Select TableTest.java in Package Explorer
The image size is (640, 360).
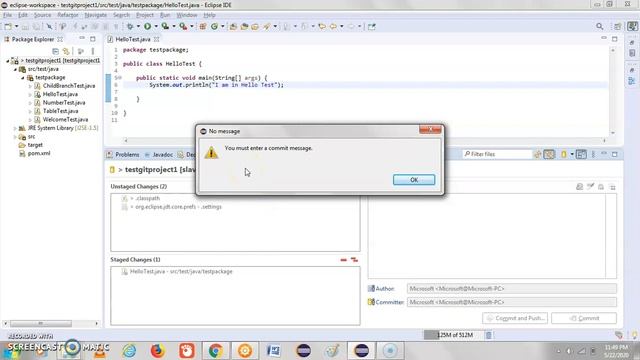60,111
